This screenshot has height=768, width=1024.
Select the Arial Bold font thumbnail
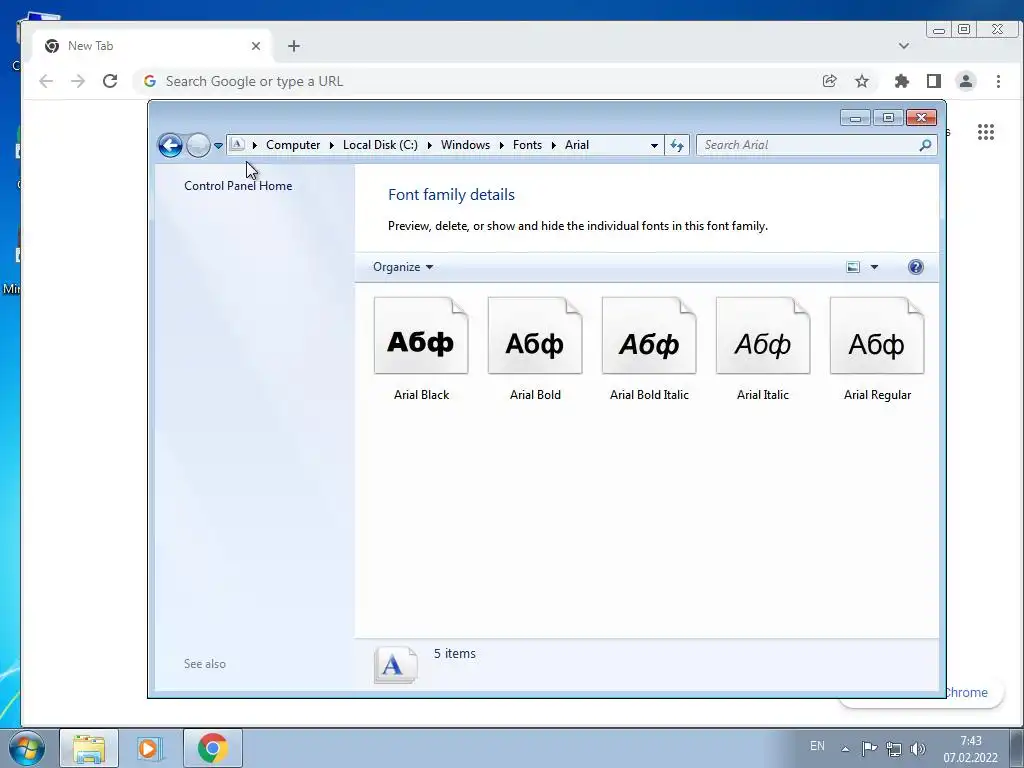pyautogui.click(x=535, y=336)
